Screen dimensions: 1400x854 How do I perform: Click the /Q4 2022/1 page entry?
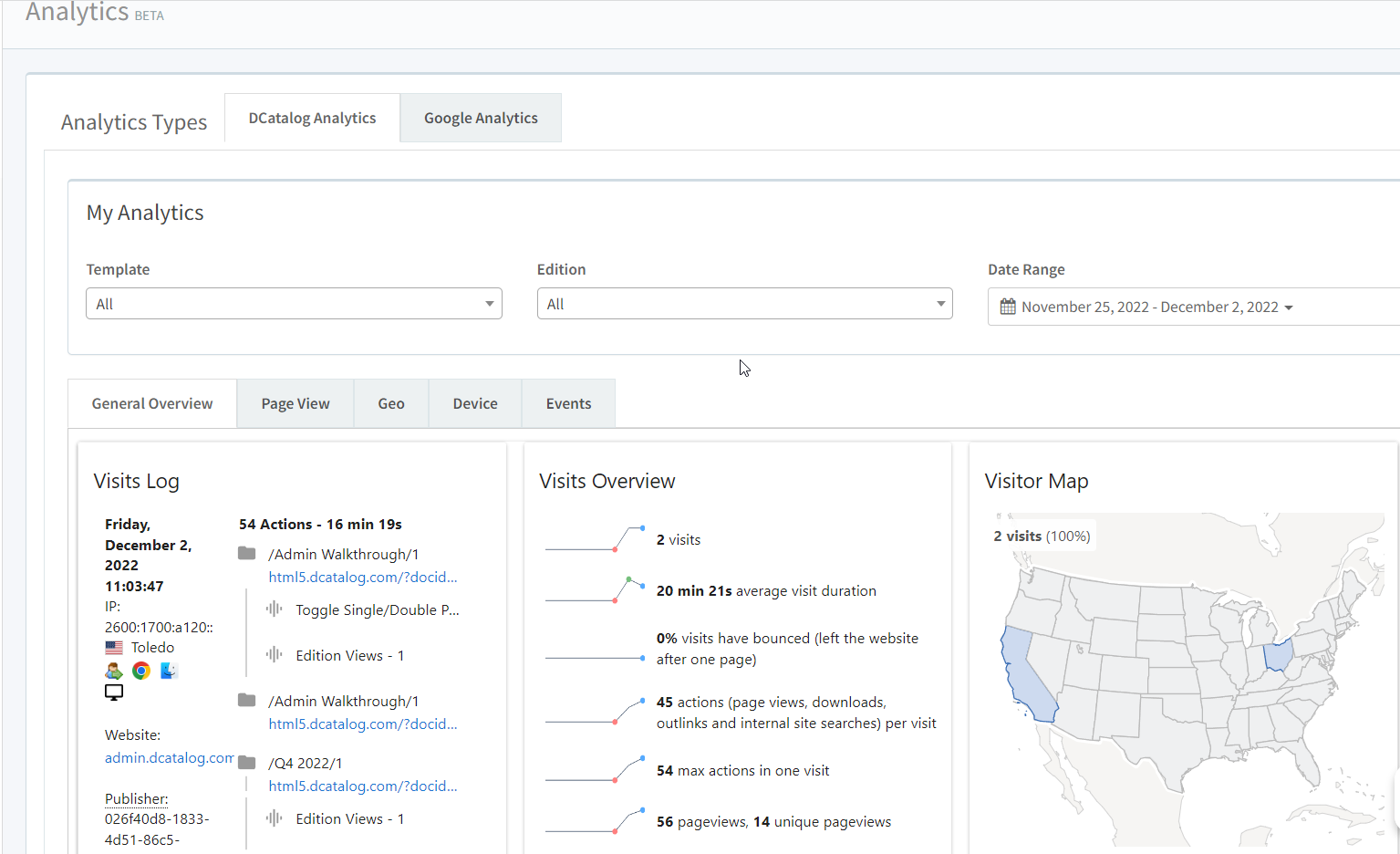306,763
